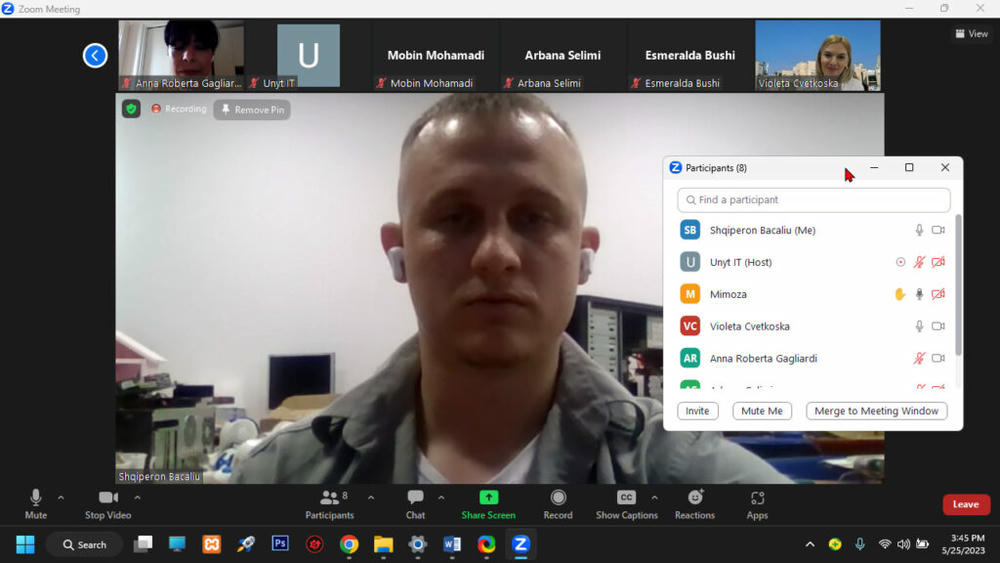The height and width of the screenshot is (563, 1000).
Task: Click the Invite button
Action: click(x=697, y=411)
